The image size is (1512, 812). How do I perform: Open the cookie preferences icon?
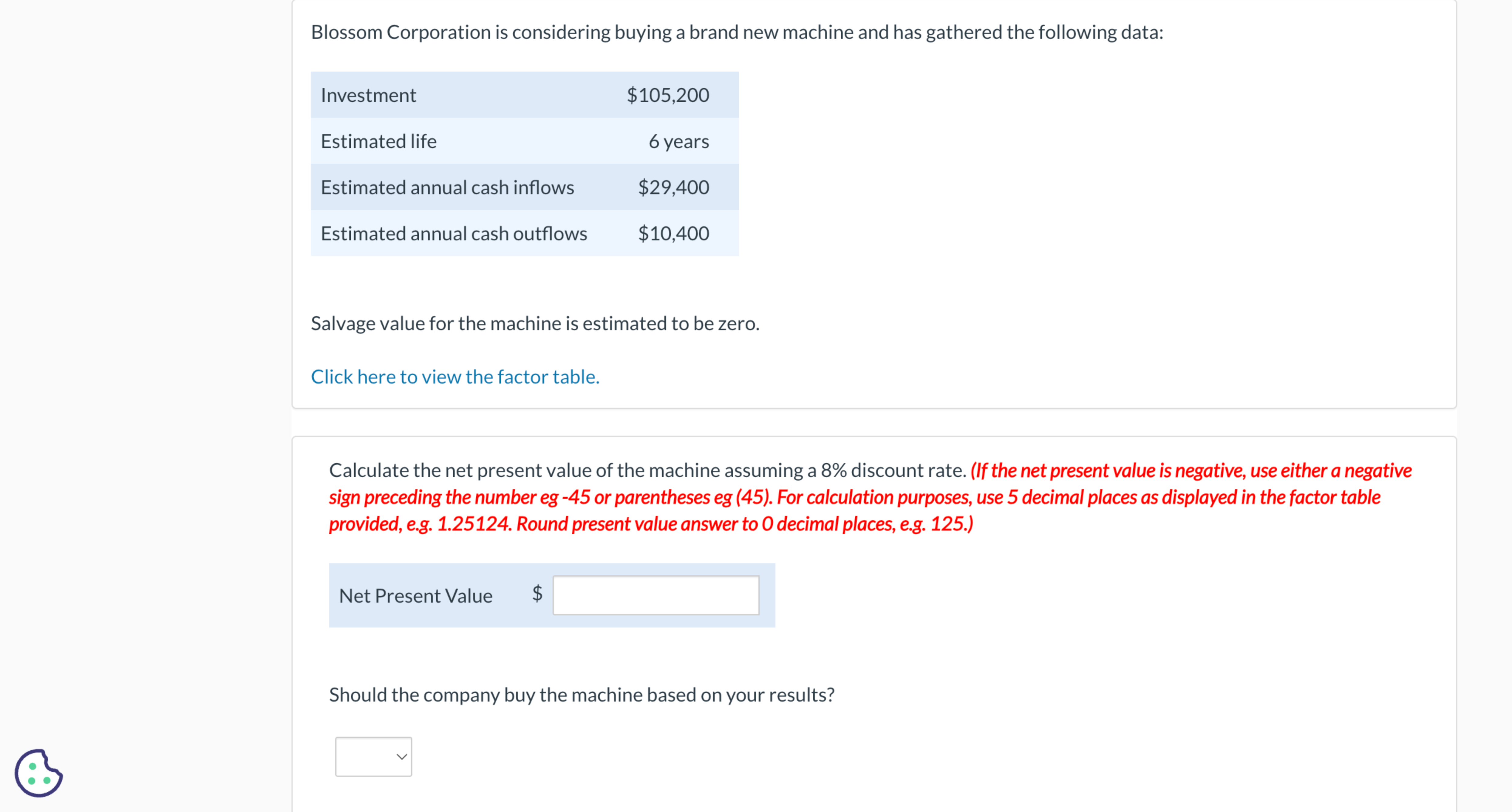tap(38, 773)
